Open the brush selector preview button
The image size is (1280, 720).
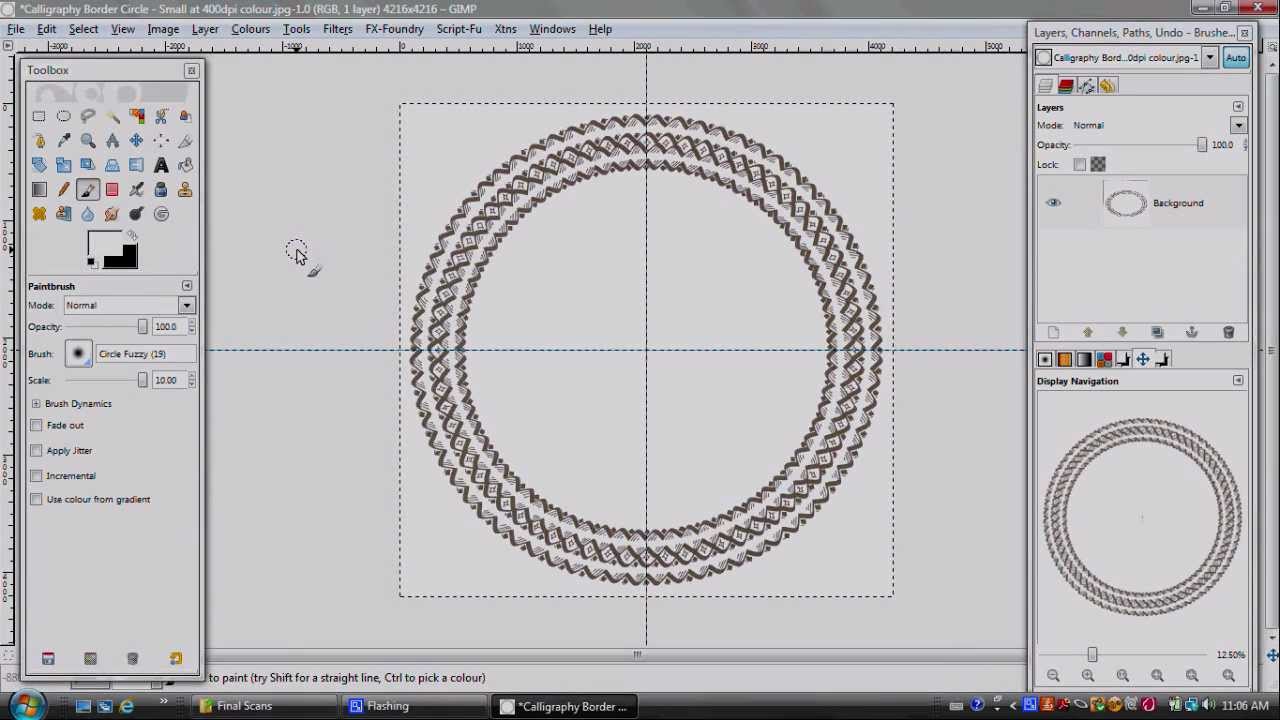(78, 354)
